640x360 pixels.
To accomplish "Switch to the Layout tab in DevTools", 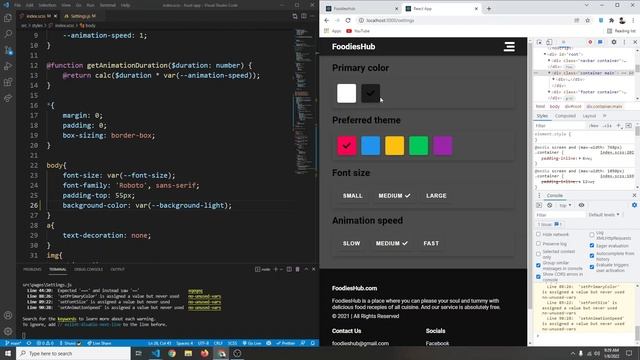I will pyautogui.click(x=589, y=116).
